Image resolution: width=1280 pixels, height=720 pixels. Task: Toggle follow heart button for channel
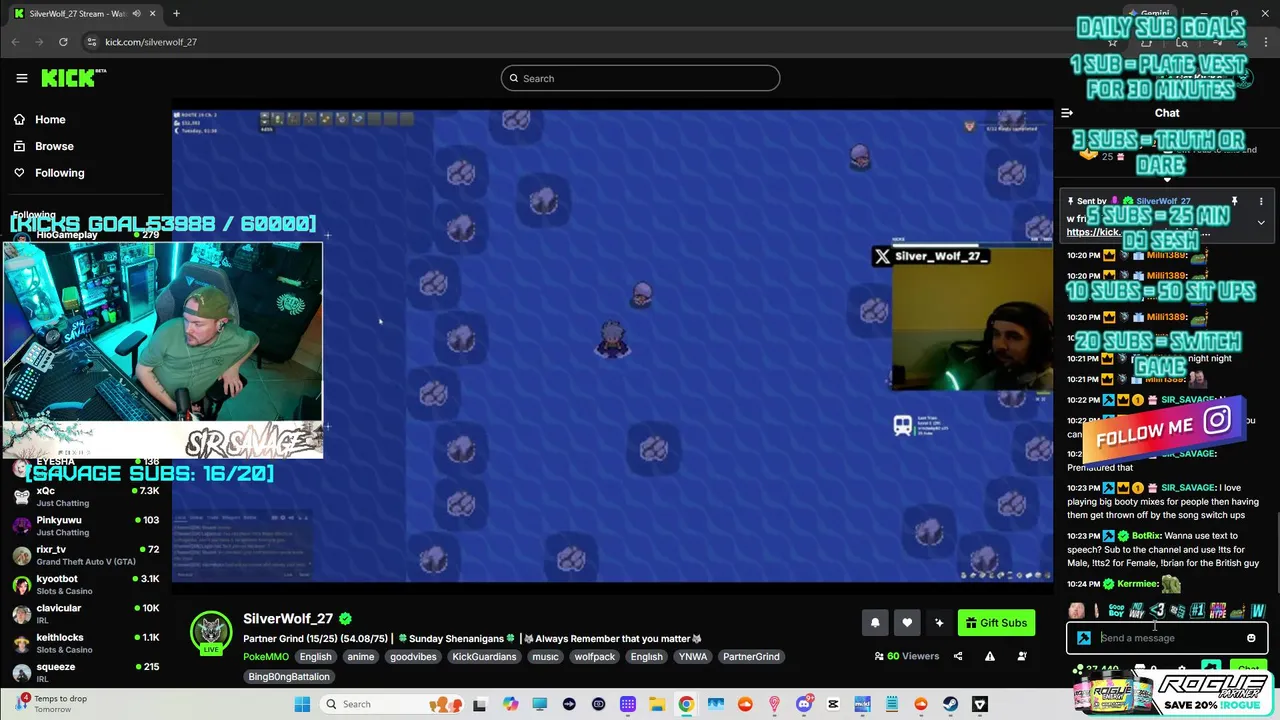point(907,623)
